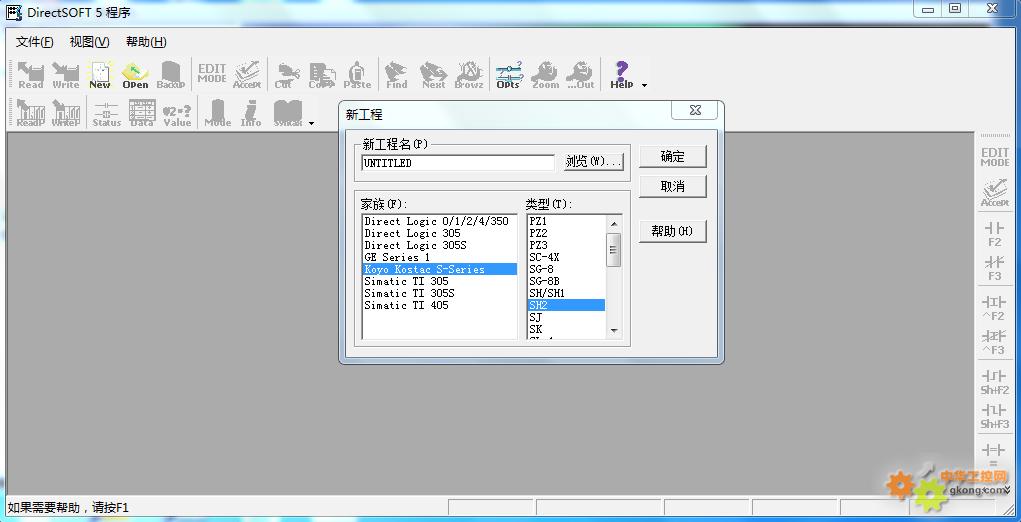Click the Status toolbar icon
Screen dimensions: 1021x522
click(106, 113)
